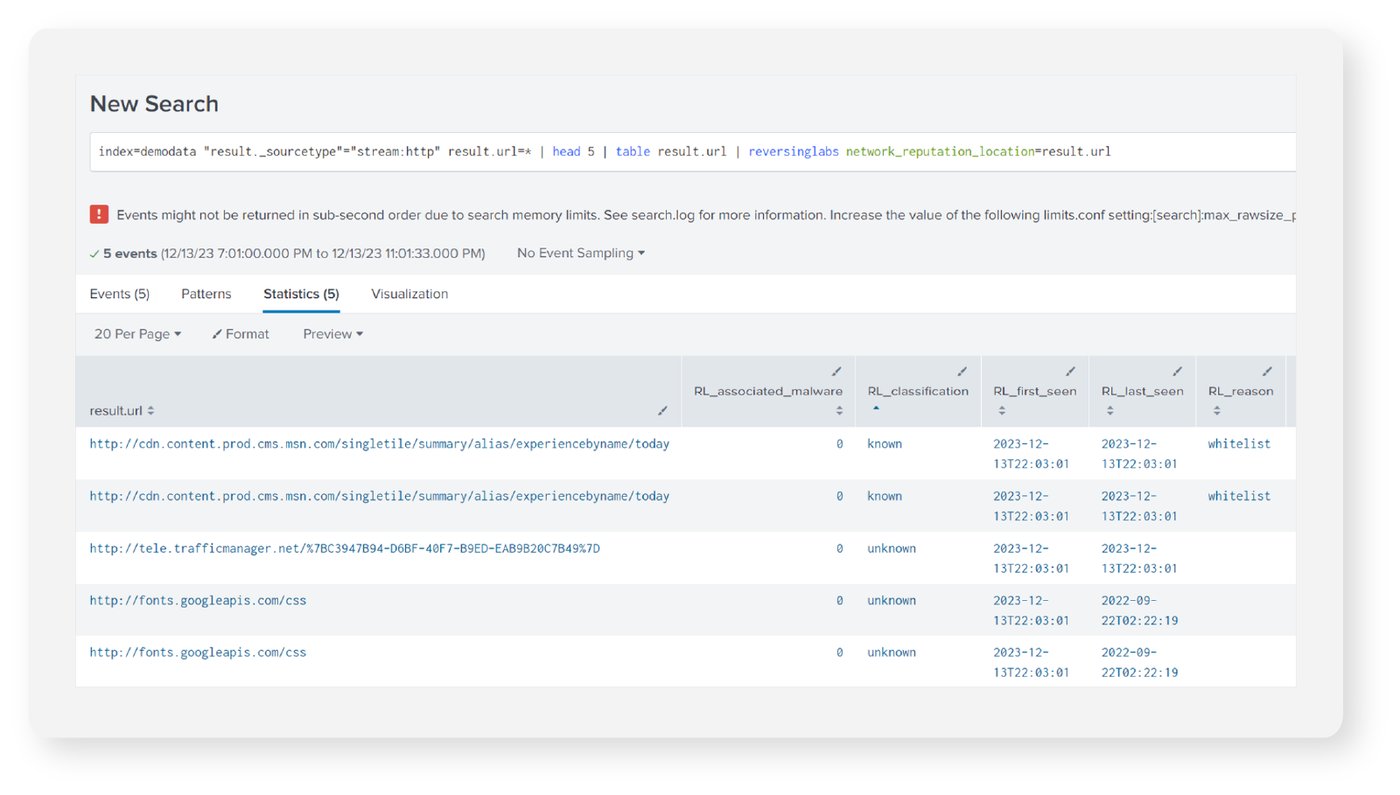Sort the RL_last_seen column arrows
Viewport: 1400px width, 795px height.
pos(1109,410)
